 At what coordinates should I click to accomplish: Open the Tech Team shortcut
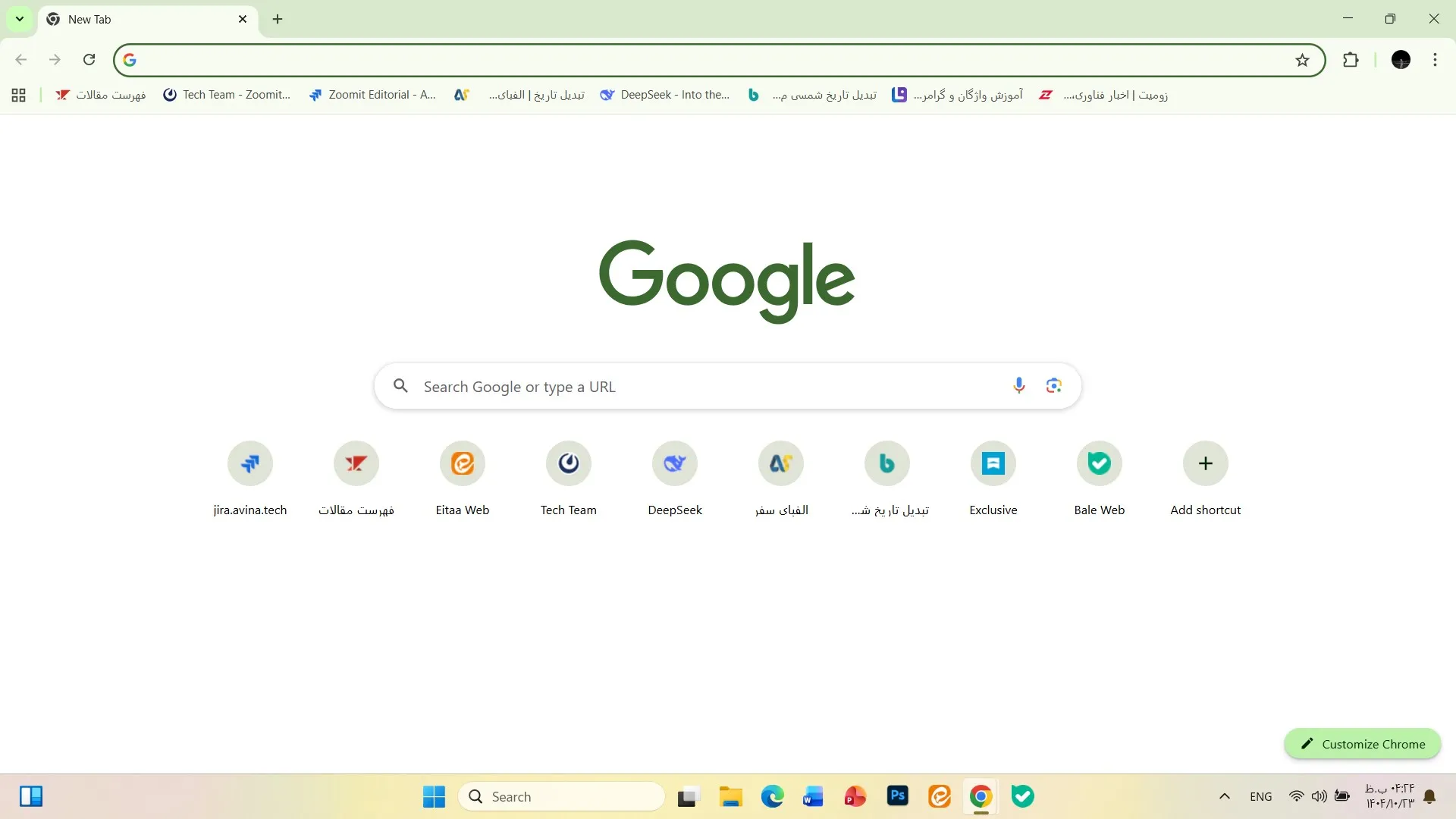click(569, 463)
